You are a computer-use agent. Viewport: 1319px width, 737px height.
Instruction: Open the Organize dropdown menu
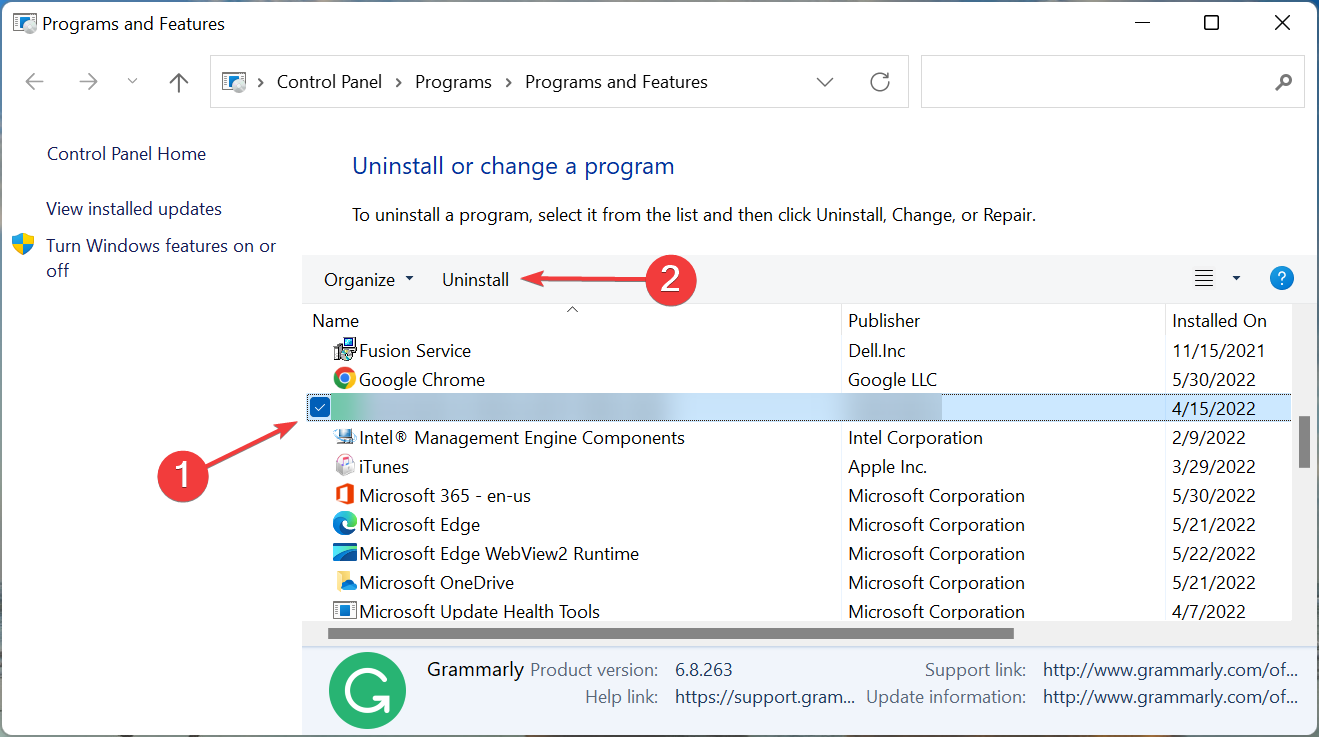[x=368, y=280]
